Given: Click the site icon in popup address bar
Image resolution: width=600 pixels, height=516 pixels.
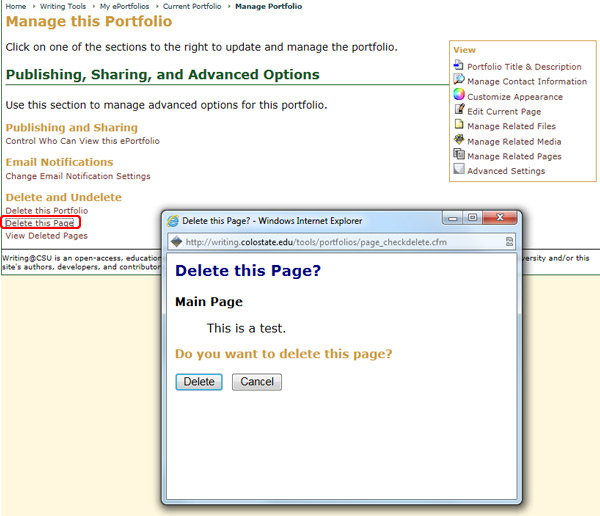Looking at the screenshot, I should pyautogui.click(x=176, y=242).
